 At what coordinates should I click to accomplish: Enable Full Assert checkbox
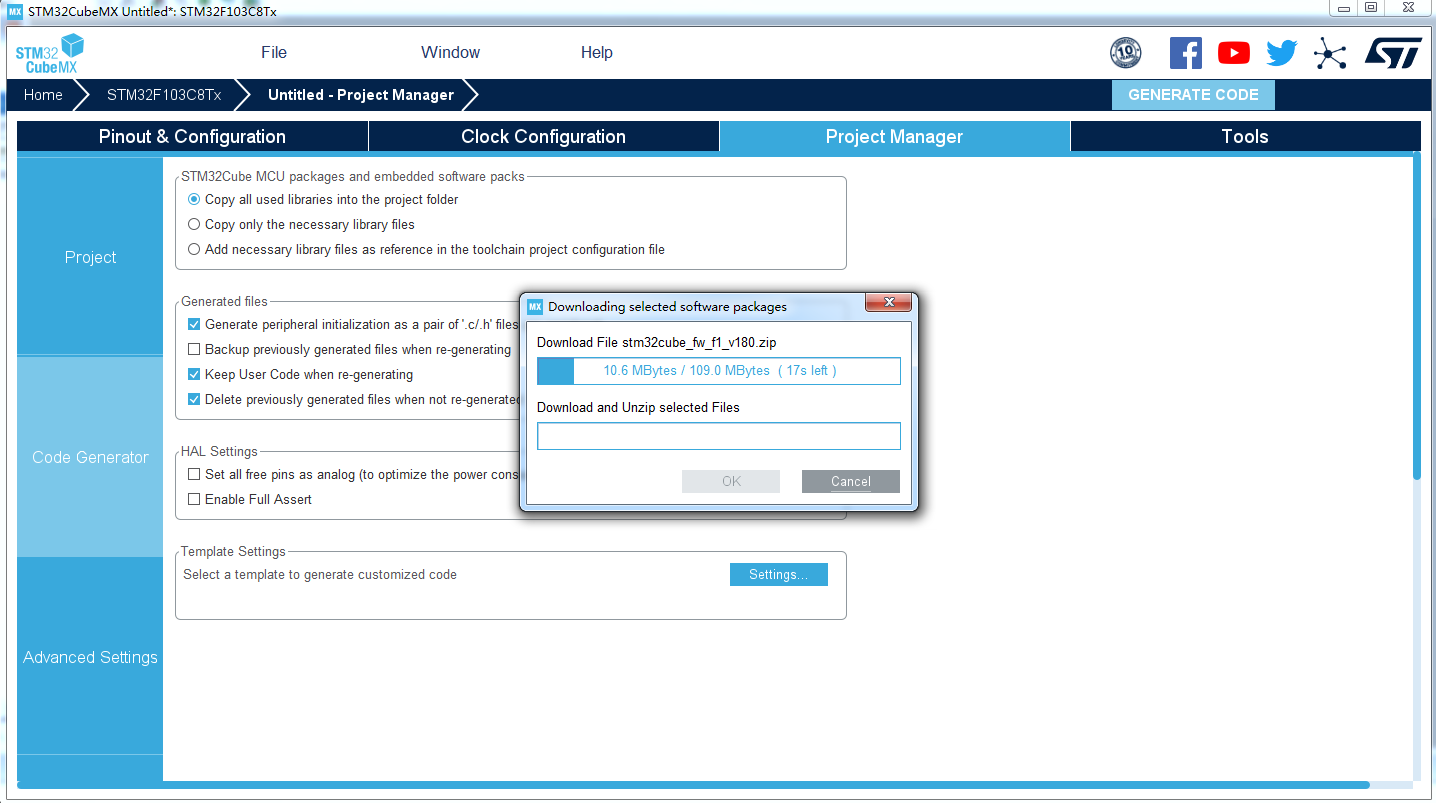click(x=194, y=499)
